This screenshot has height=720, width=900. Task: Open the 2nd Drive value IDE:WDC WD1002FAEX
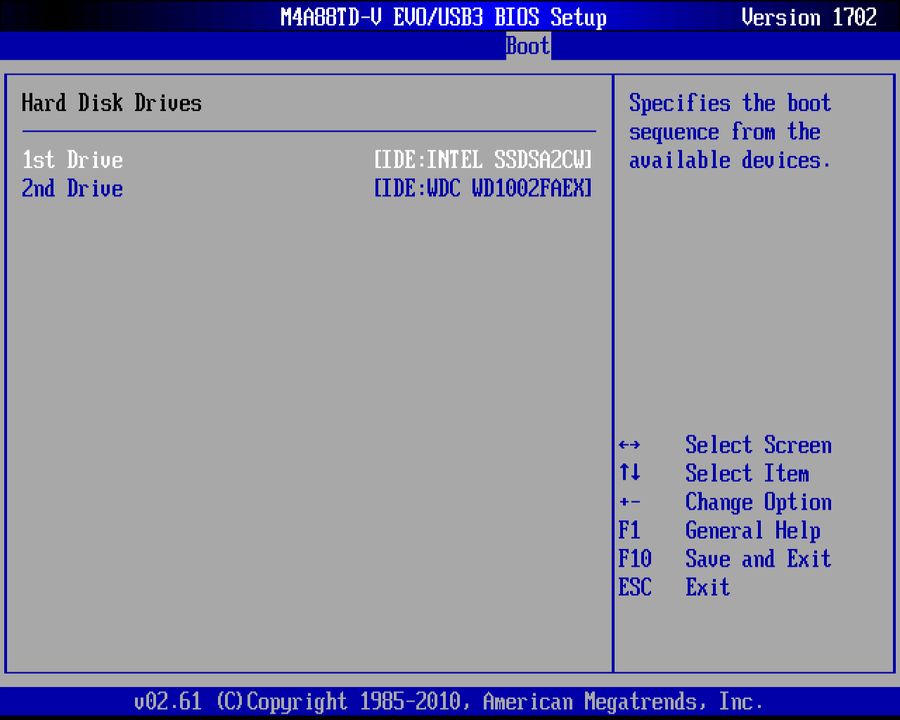tap(483, 189)
